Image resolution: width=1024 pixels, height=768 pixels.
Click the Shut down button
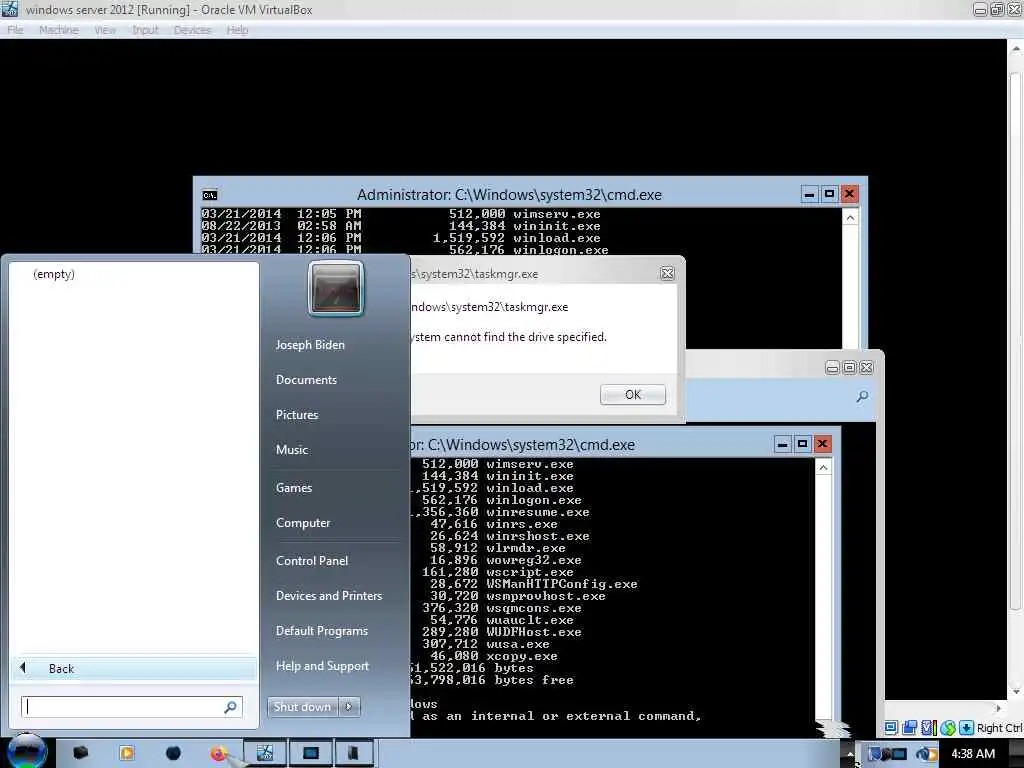pos(302,707)
